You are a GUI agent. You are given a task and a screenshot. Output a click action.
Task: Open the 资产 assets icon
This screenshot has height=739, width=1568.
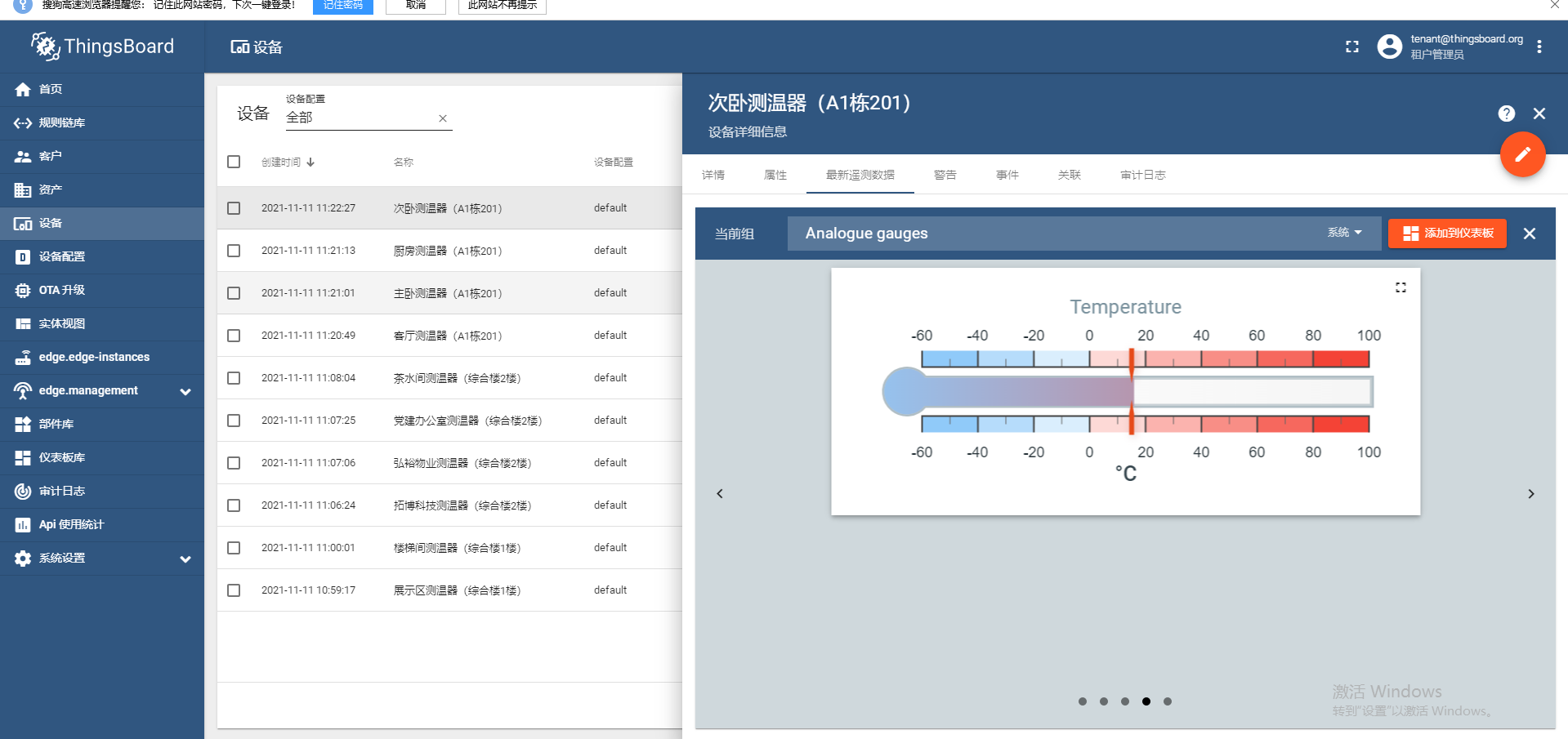pyautogui.click(x=23, y=190)
